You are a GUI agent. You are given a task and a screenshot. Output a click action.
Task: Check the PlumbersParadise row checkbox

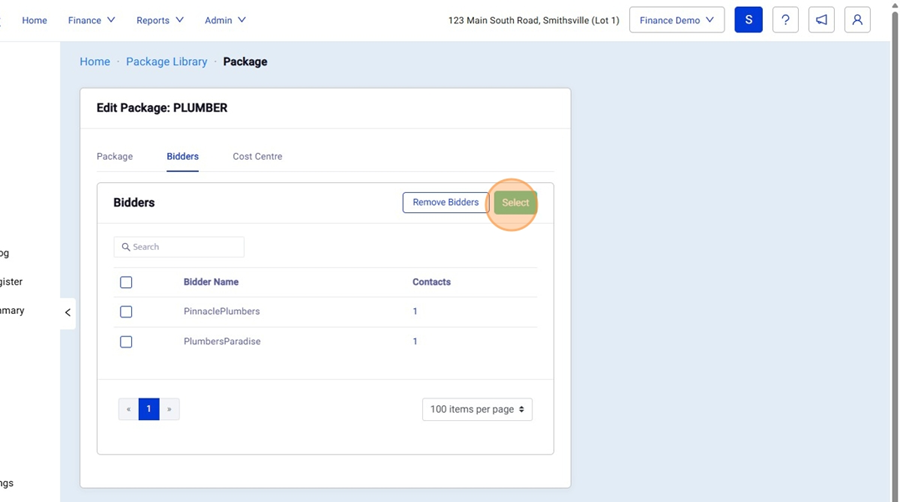[x=126, y=342]
